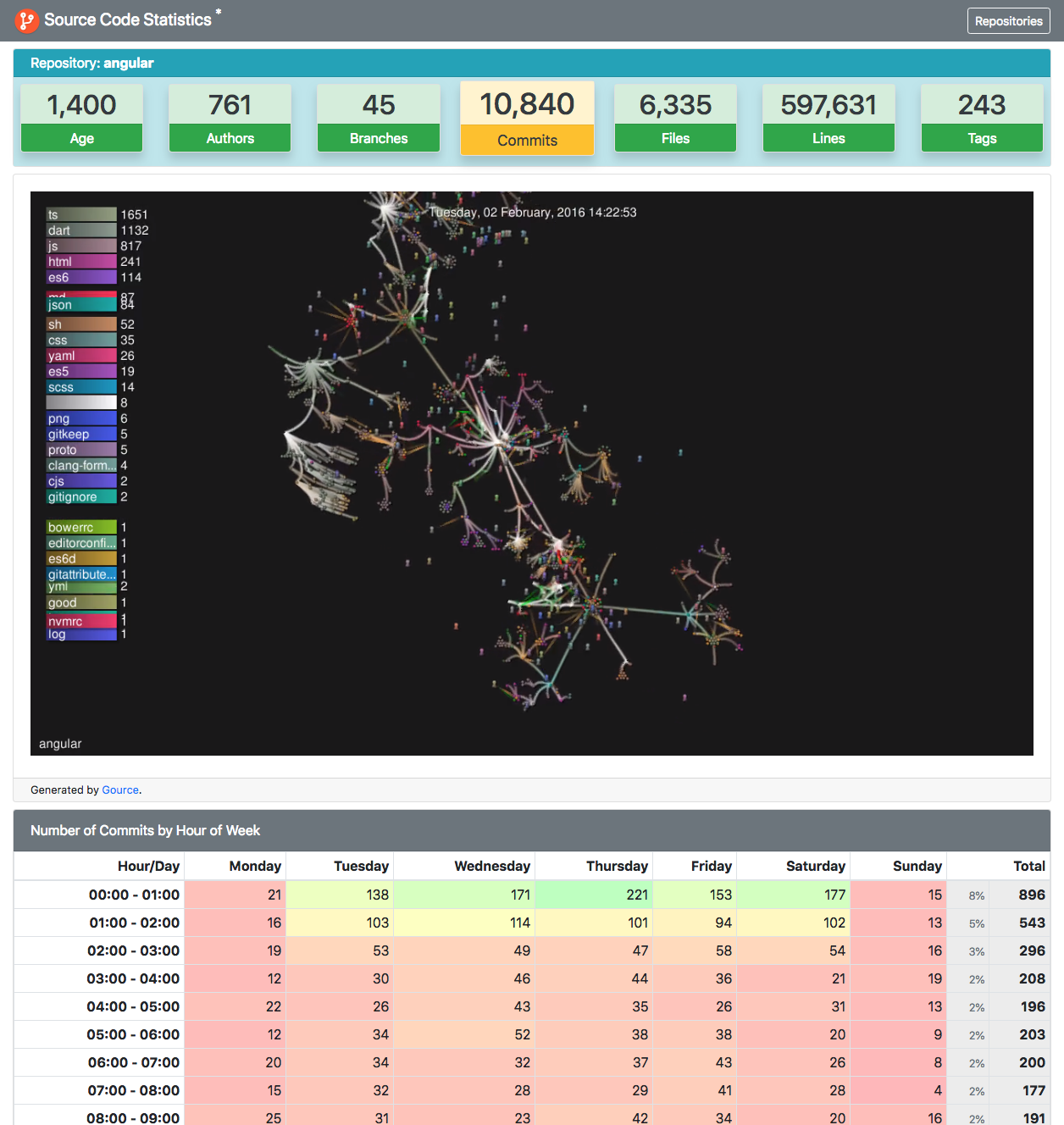This screenshot has width=1064, height=1125.
Task: Click the sh file type legend bar
Action: (x=81, y=324)
